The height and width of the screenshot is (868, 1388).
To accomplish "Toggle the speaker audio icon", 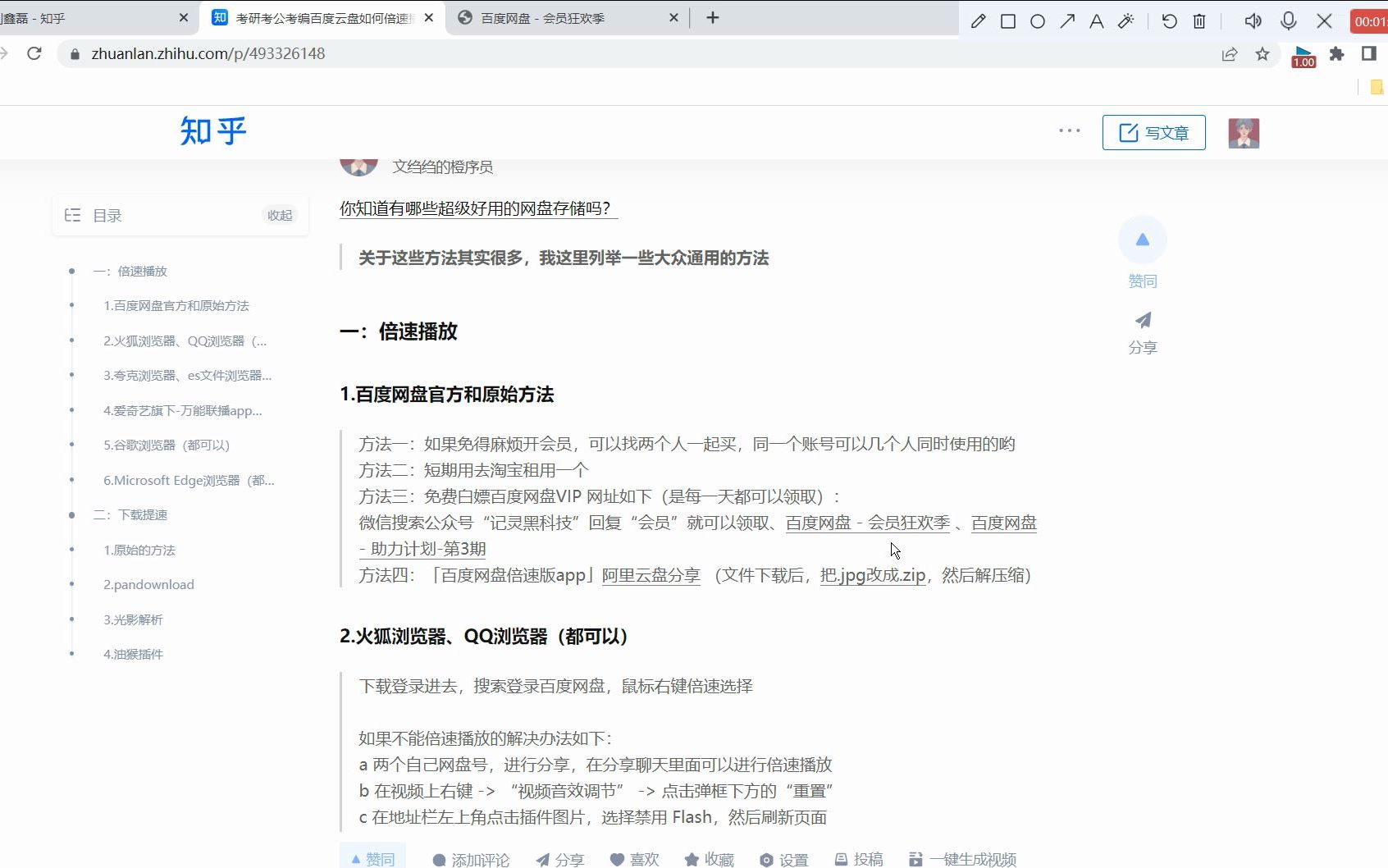I will (1253, 21).
